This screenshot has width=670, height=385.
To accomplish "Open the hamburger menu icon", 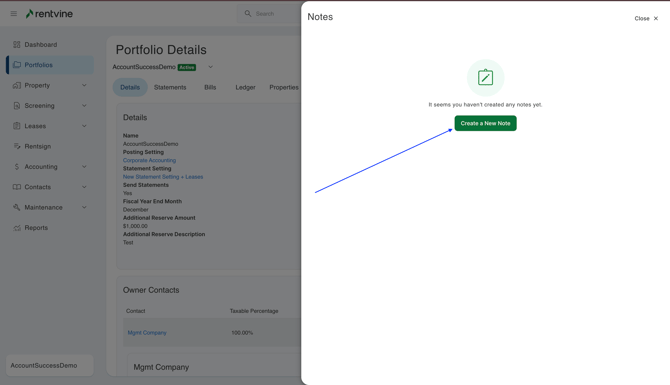I will tap(14, 14).
